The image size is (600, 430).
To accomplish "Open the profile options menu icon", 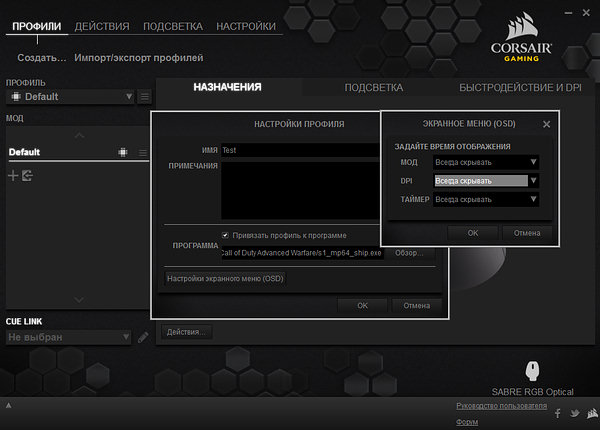I will [x=145, y=96].
